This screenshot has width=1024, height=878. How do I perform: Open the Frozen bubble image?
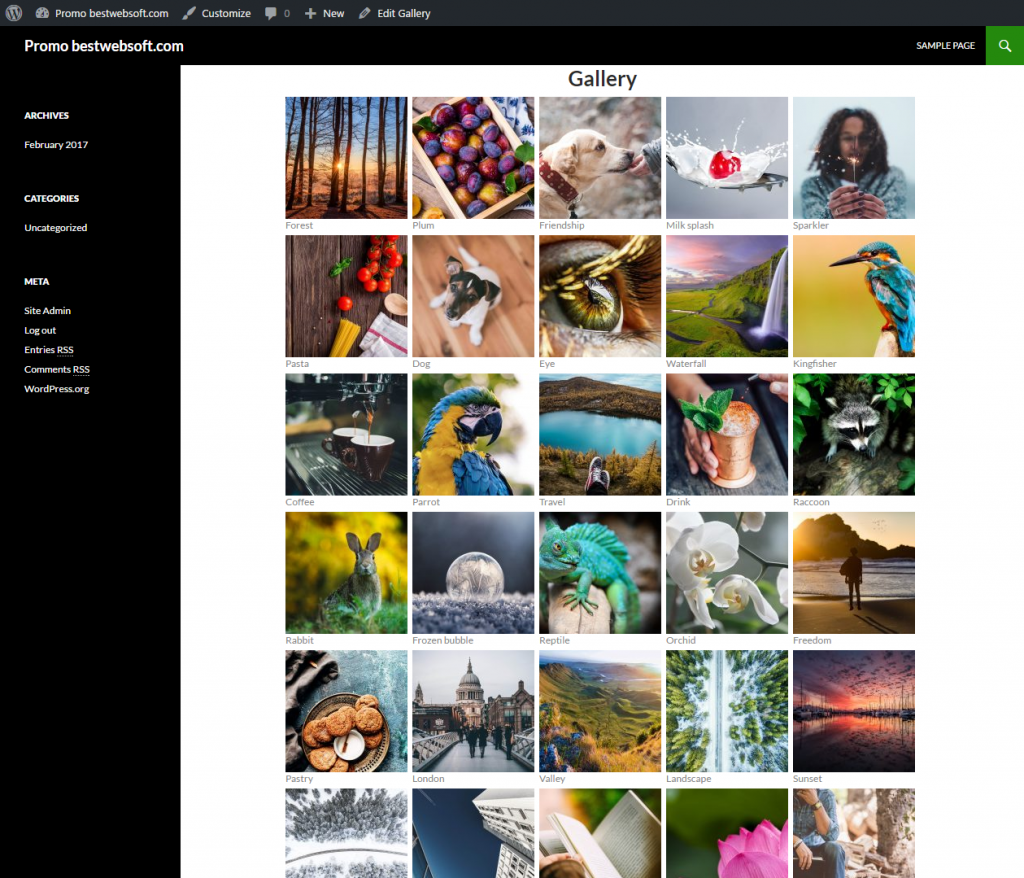point(473,573)
